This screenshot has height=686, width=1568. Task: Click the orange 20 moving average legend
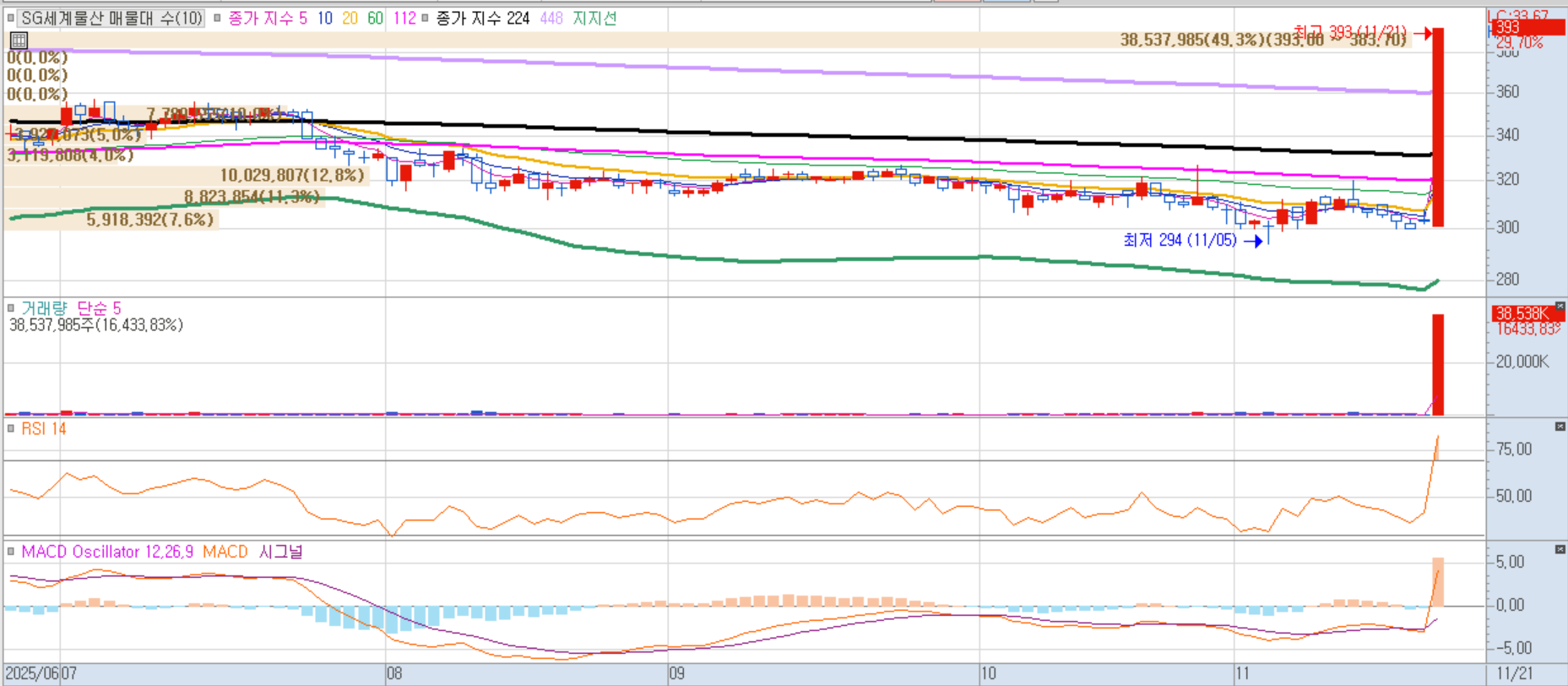click(x=350, y=18)
